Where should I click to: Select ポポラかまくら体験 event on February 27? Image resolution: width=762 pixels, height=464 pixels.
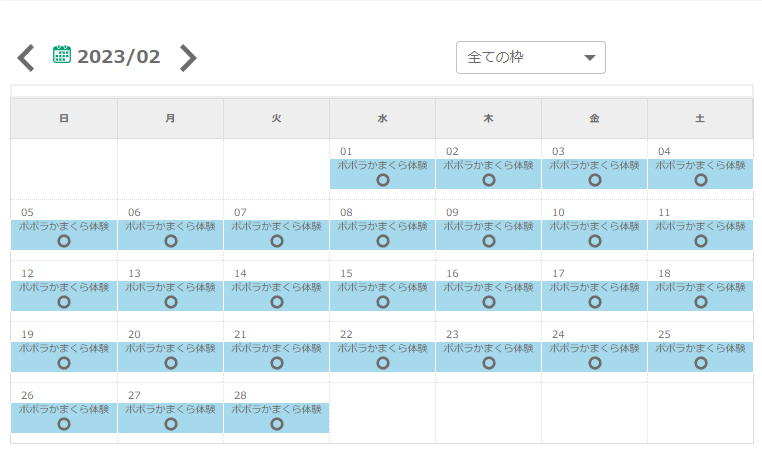pos(170,410)
